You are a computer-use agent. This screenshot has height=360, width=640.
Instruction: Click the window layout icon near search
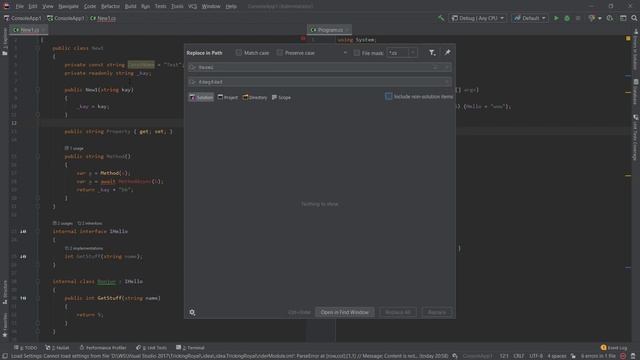(623, 18)
